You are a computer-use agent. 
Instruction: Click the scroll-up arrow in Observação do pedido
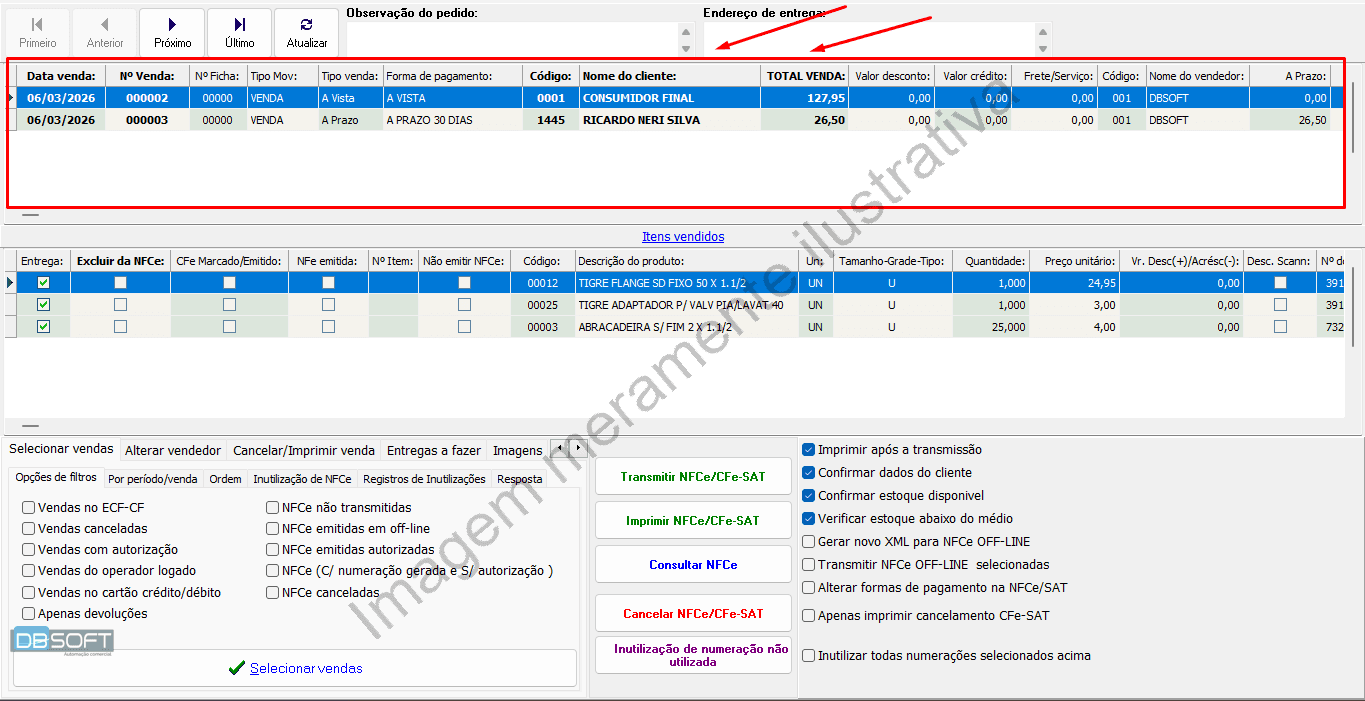point(686,32)
